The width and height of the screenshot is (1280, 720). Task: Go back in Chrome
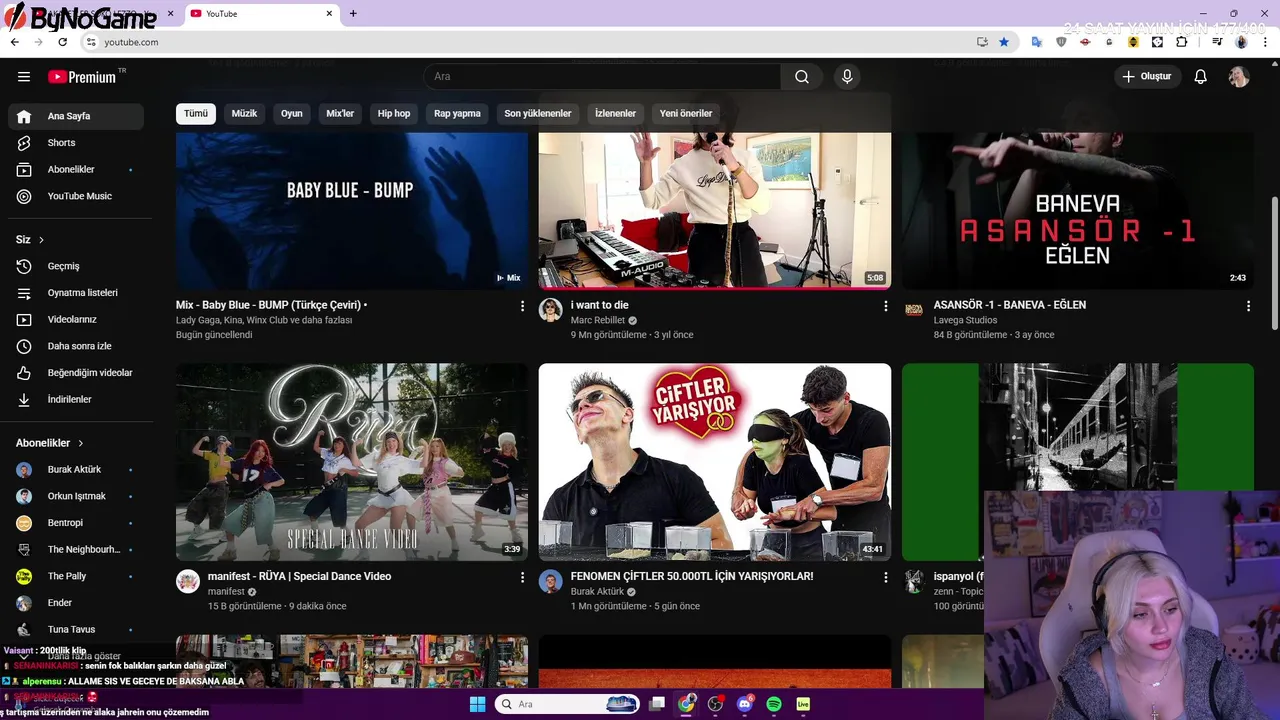pos(14,42)
